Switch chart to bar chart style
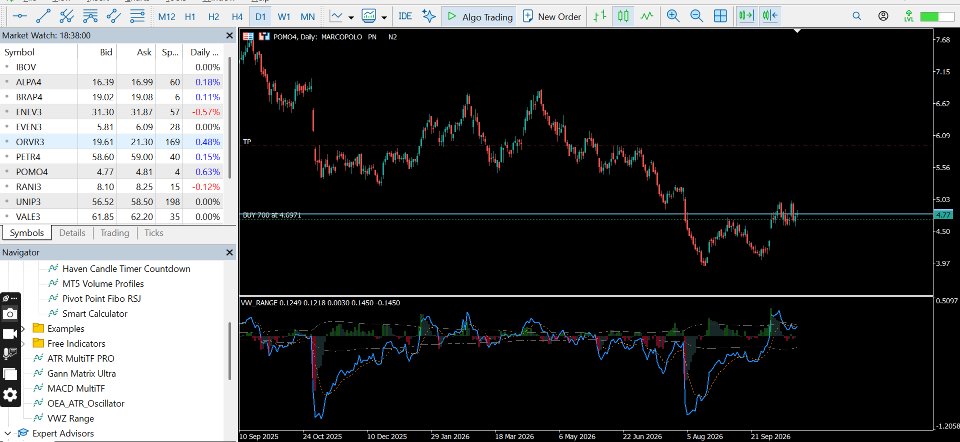Viewport: 960px width, 442px height. click(x=601, y=17)
